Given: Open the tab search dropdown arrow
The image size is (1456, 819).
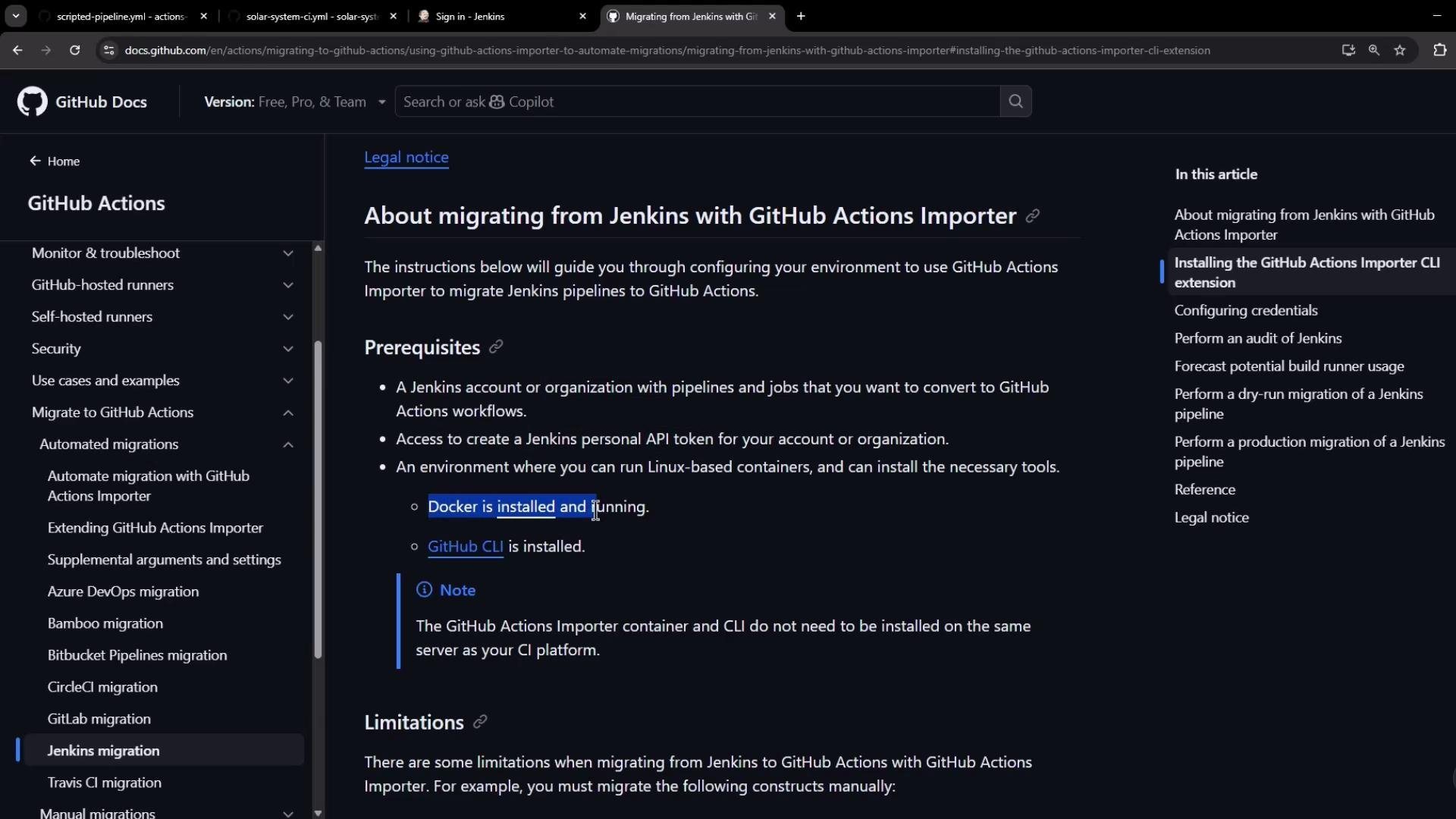Looking at the screenshot, I should coord(16,16).
